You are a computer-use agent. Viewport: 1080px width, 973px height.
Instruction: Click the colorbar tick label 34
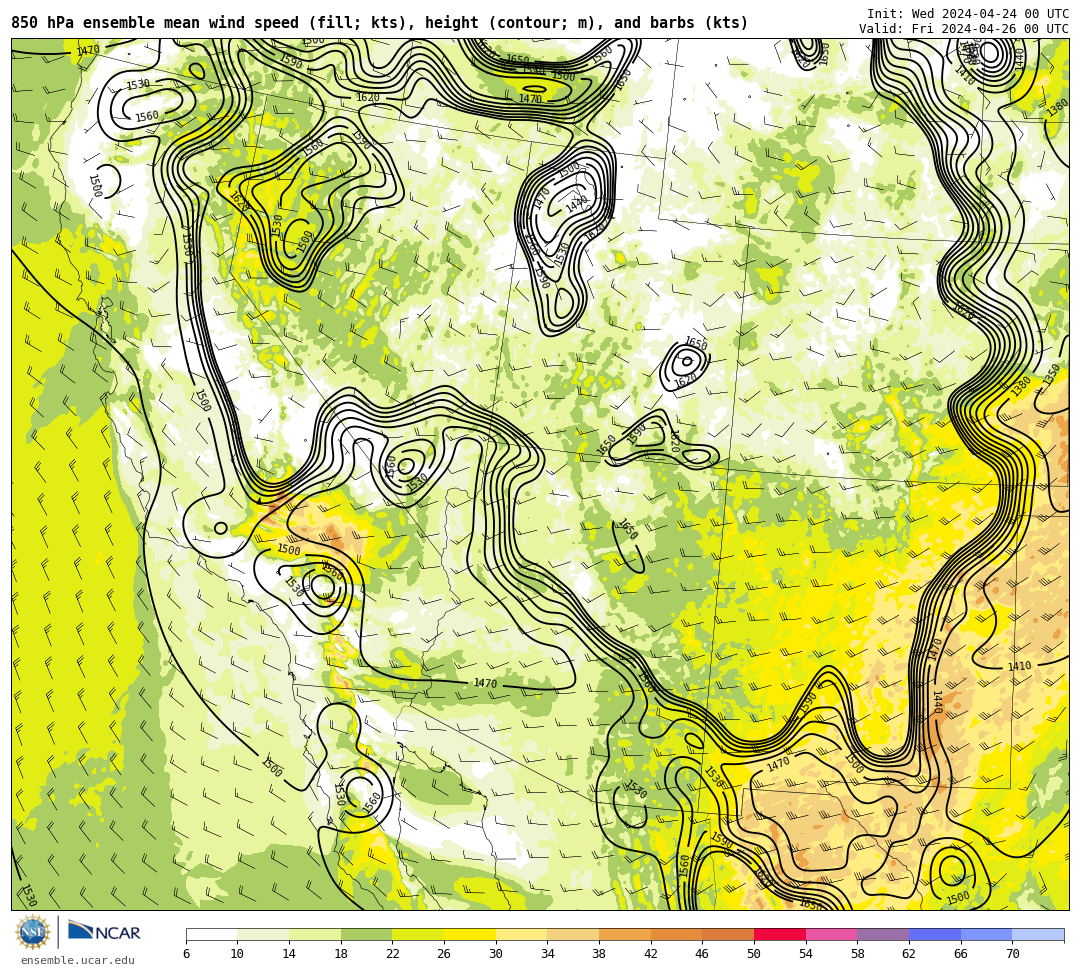[x=548, y=954]
